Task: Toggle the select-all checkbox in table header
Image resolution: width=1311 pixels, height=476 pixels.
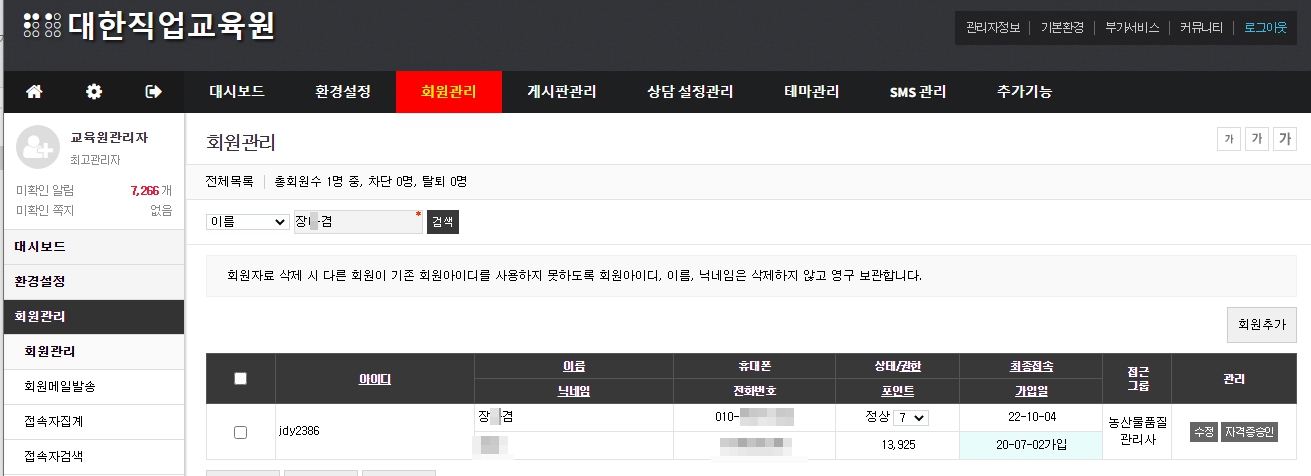Action: [240, 378]
